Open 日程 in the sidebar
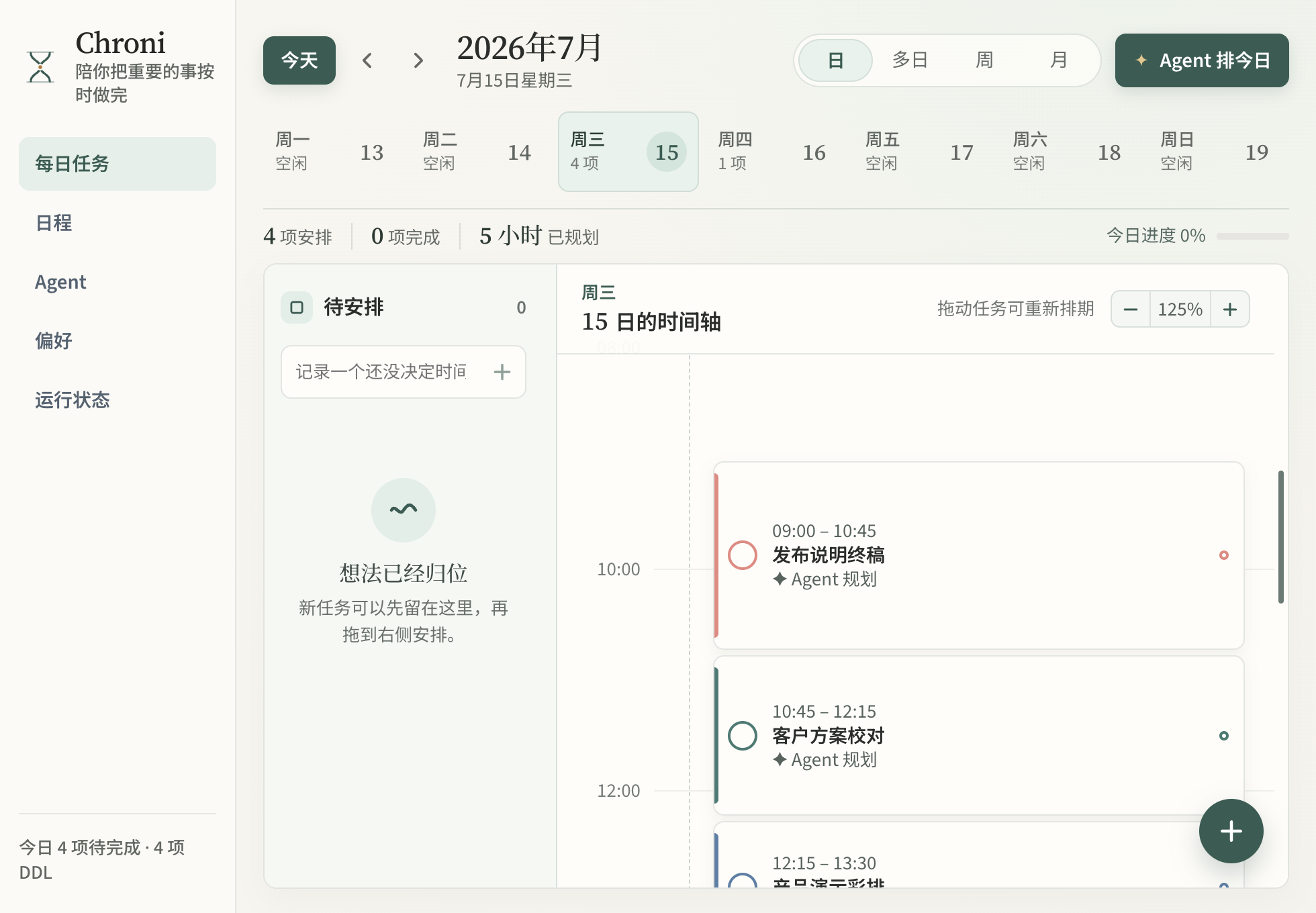Screen dimensions: 1316x913 (117, 223)
